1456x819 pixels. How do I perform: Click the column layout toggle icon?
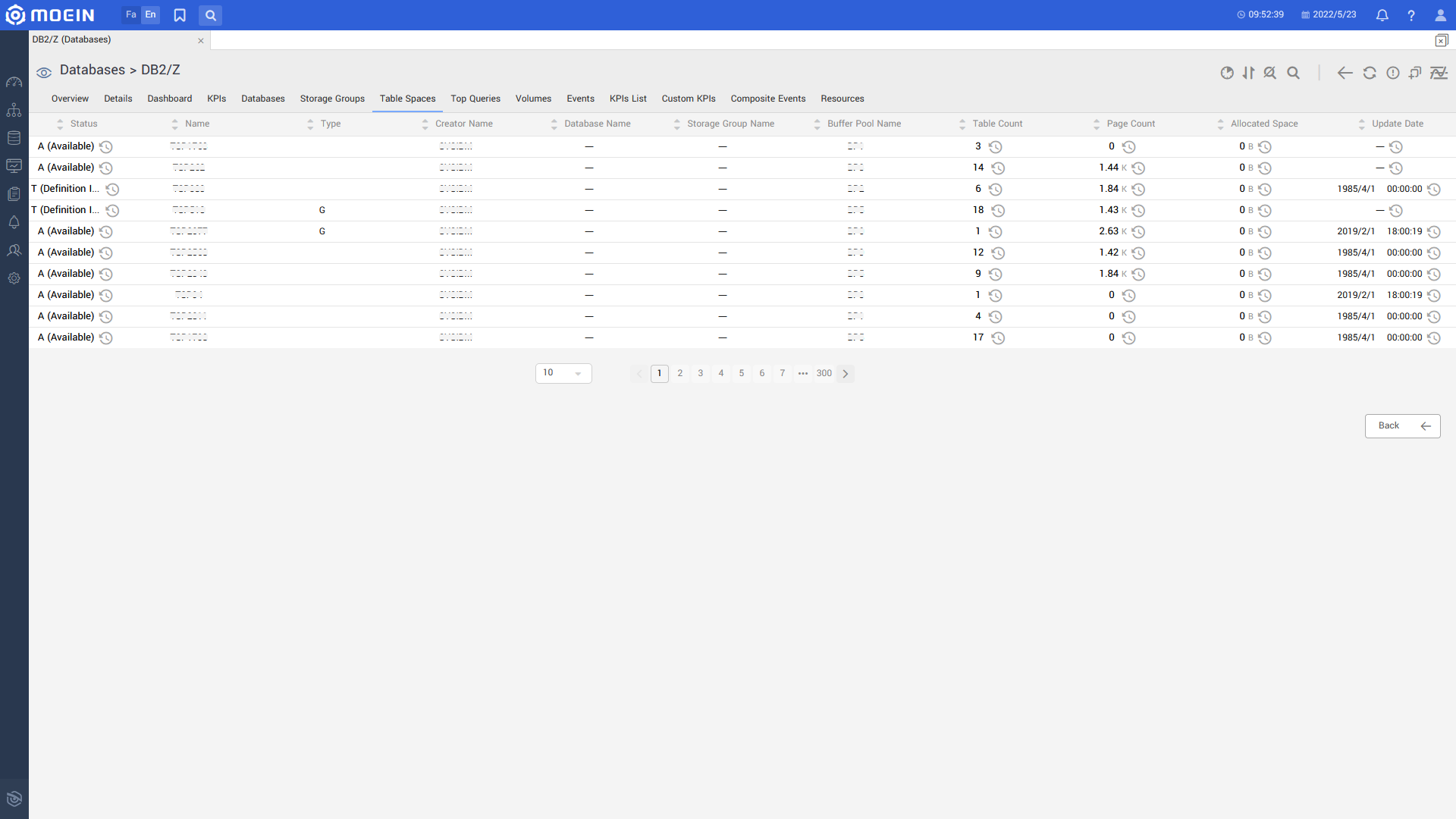click(x=1249, y=73)
